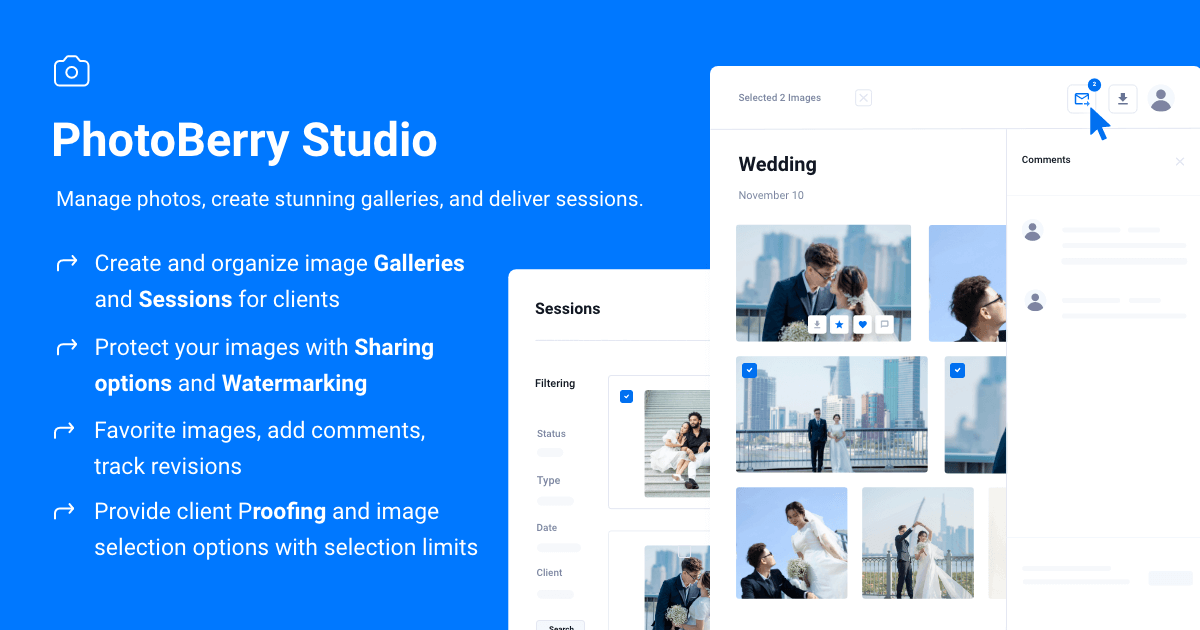Uncheck the left city skyline image checkbox
This screenshot has width=1200, height=630.
750,370
